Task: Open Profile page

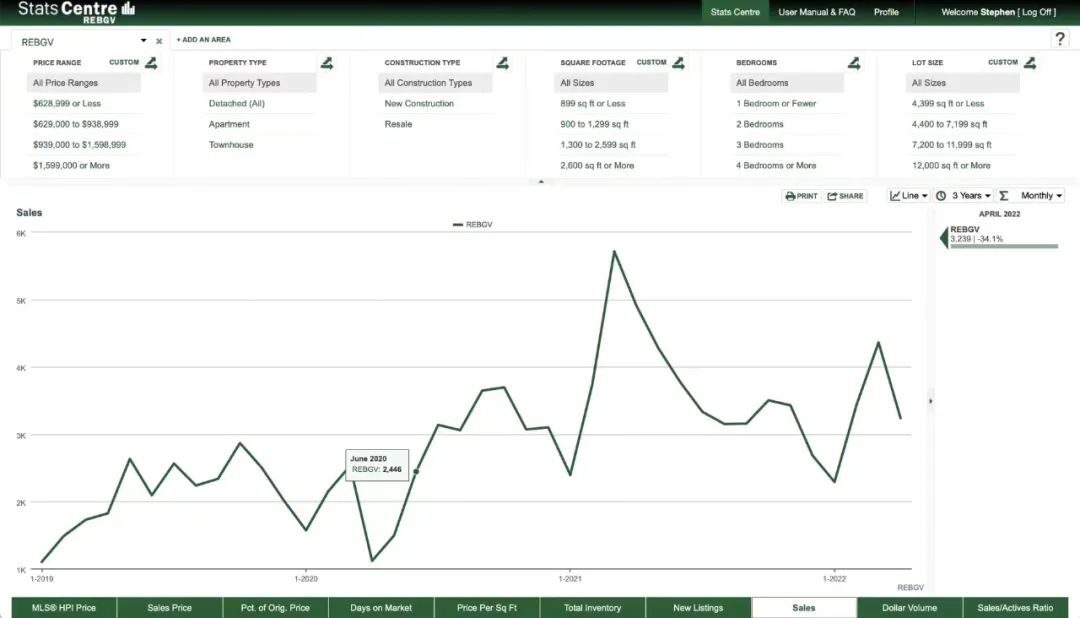Action: click(x=886, y=12)
